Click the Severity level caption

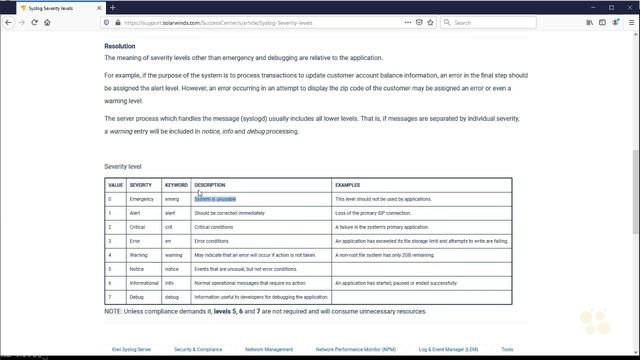(123, 167)
